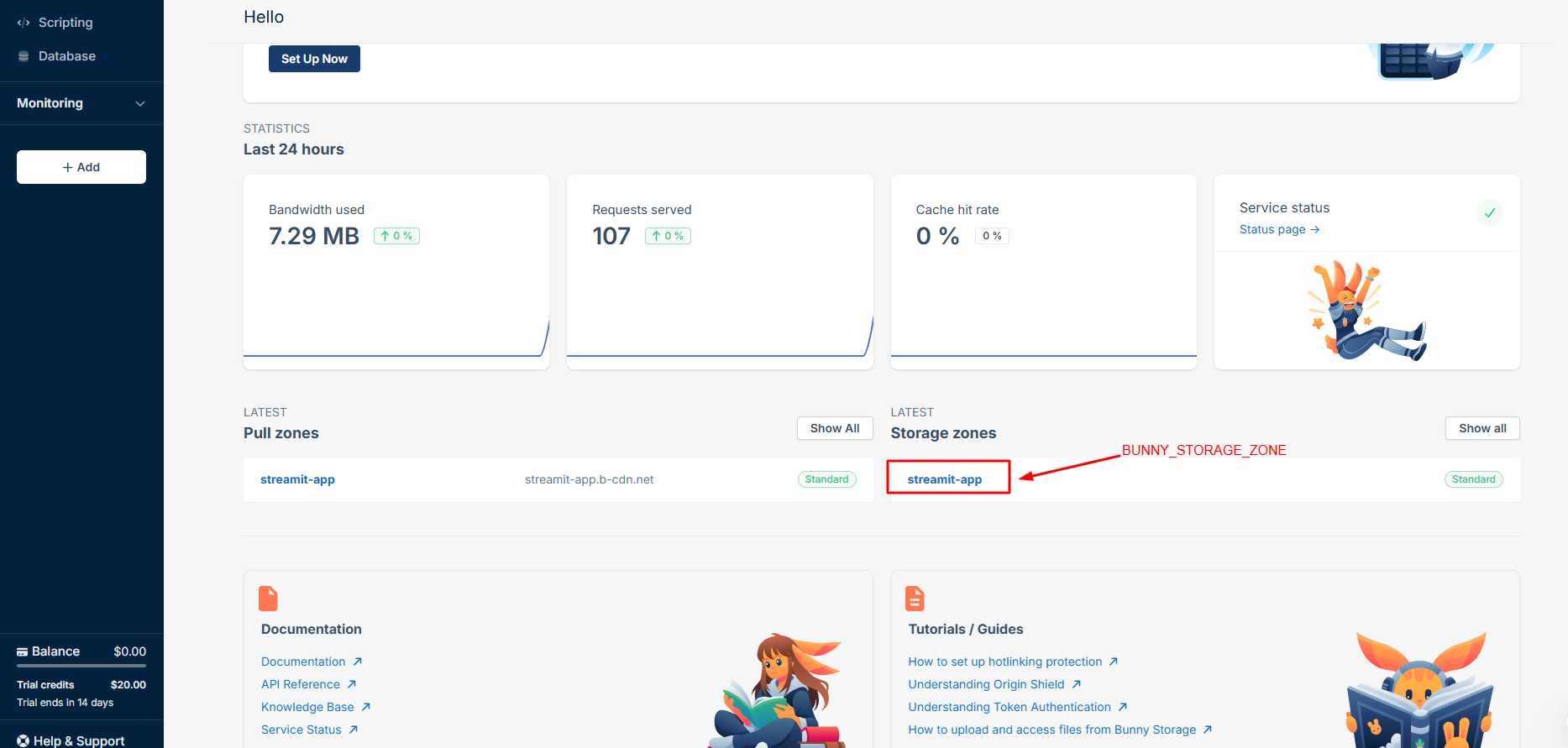Click external link arrow beside API Reference
Screen dimensions: 1568x748
pos(352,684)
